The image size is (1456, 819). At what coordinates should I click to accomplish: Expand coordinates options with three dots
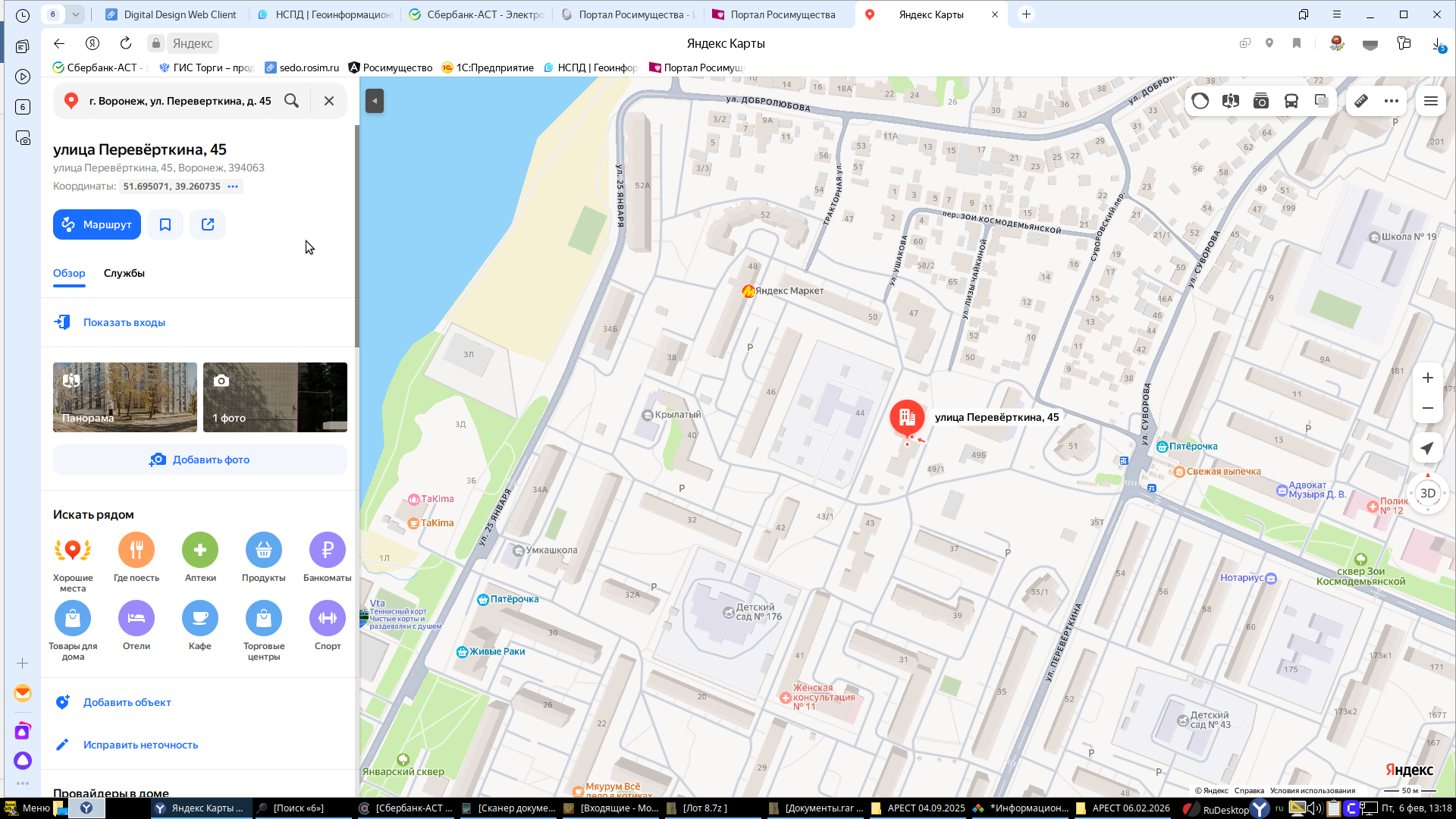coord(233,187)
